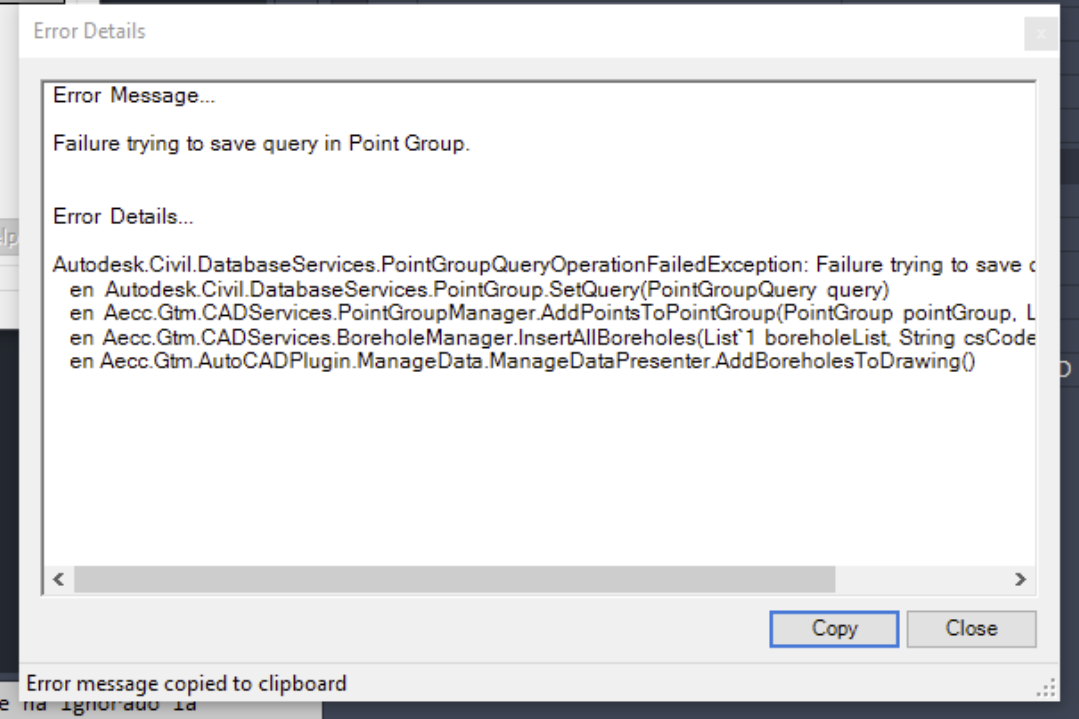Click the left scroll arrow
The image size is (1079, 719).
[57, 580]
